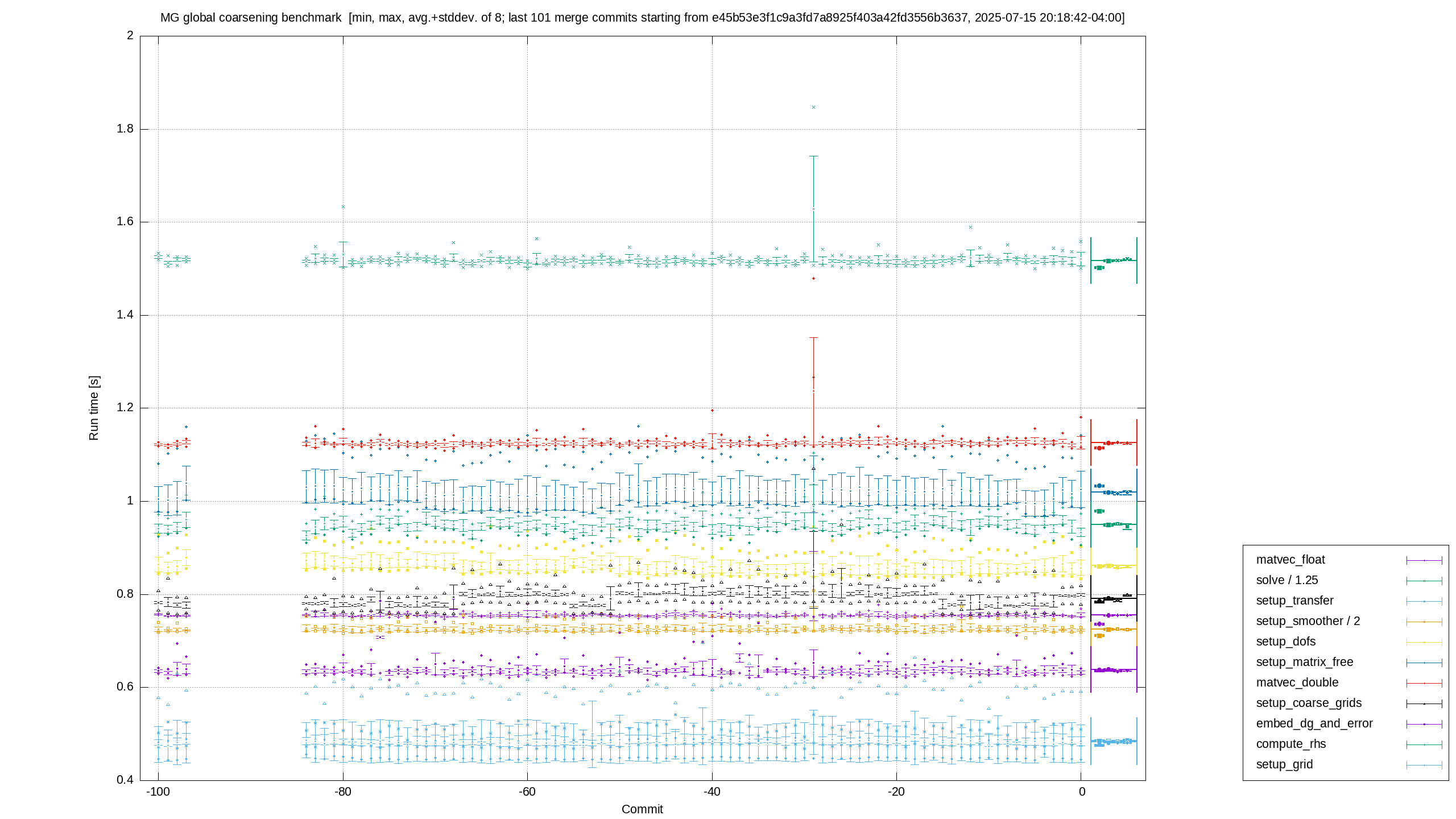Click the setup_matrix_free legend entry
Screen dimensions: 1456x819
pos(1304,662)
